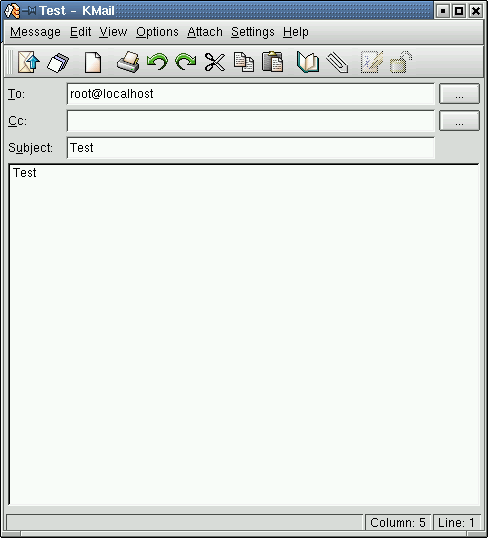Open the Message menu
This screenshot has height=538, width=488.
(35, 32)
